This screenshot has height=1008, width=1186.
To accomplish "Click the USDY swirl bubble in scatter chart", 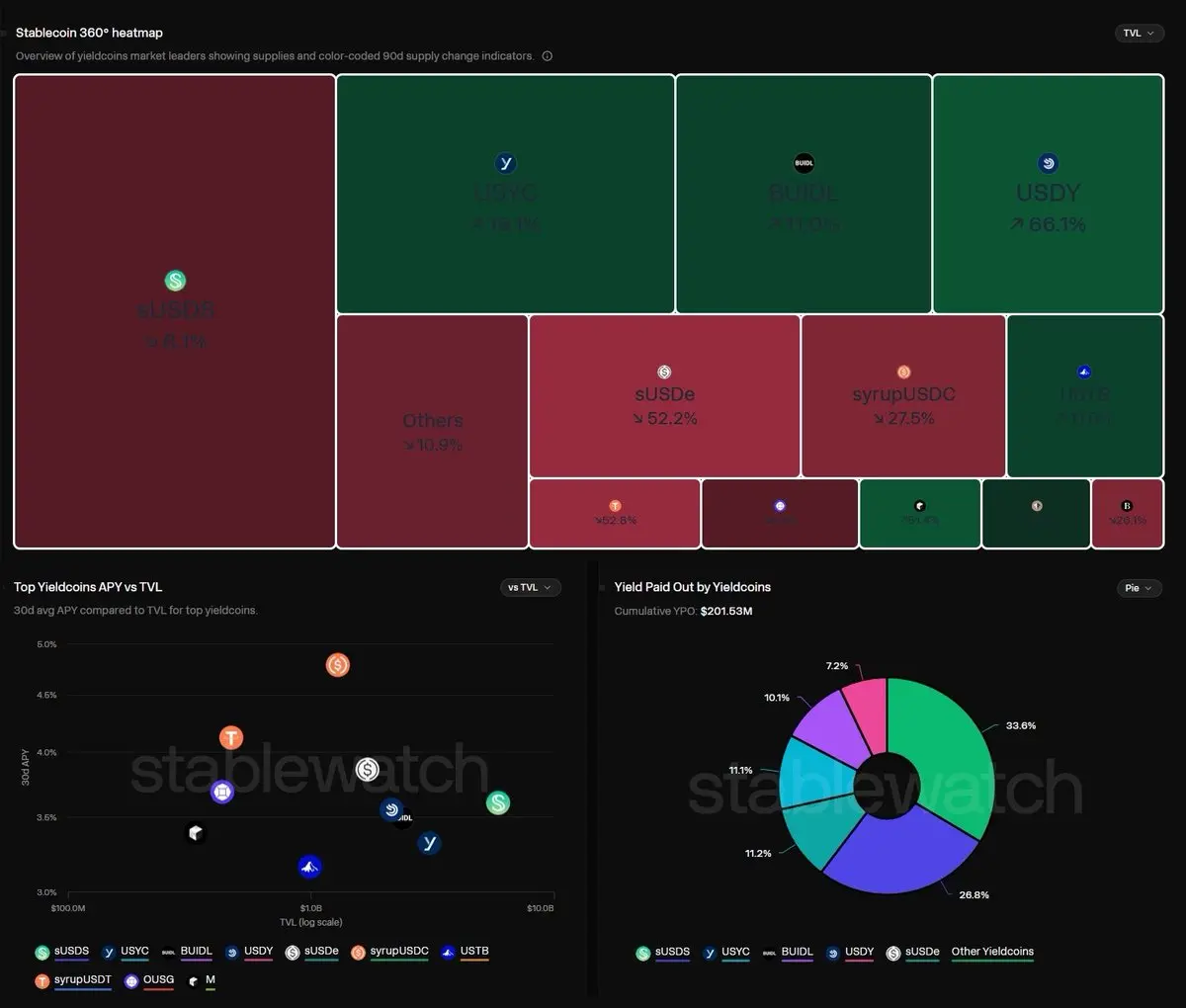I will pos(391,809).
